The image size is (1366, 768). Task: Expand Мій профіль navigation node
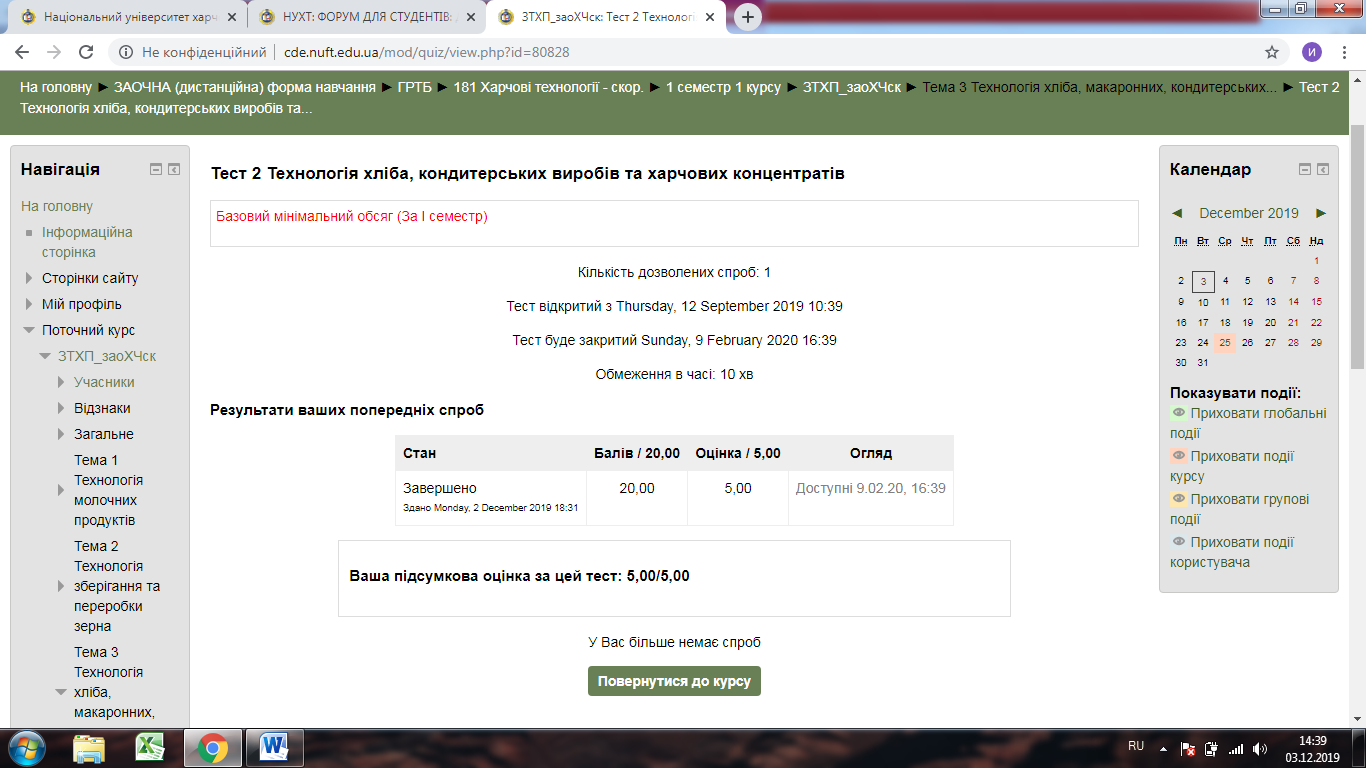[28, 304]
